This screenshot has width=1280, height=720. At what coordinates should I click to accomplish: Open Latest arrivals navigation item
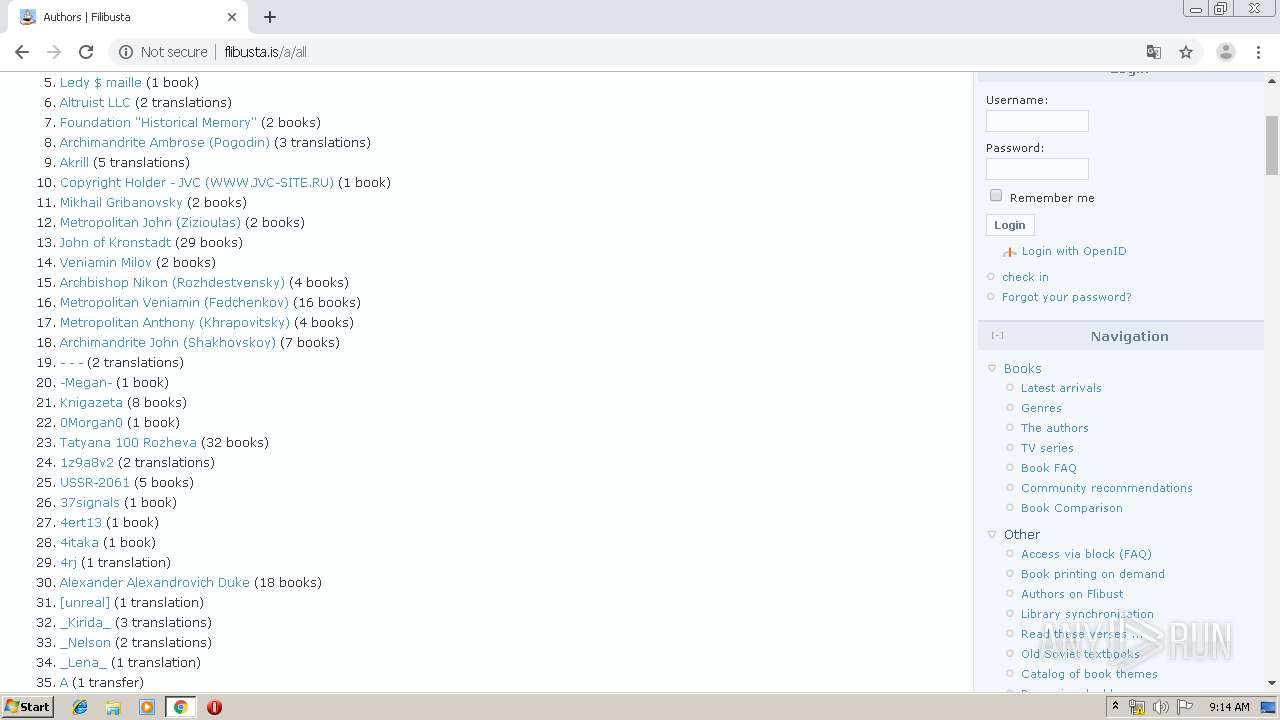pyautogui.click(x=1061, y=388)
